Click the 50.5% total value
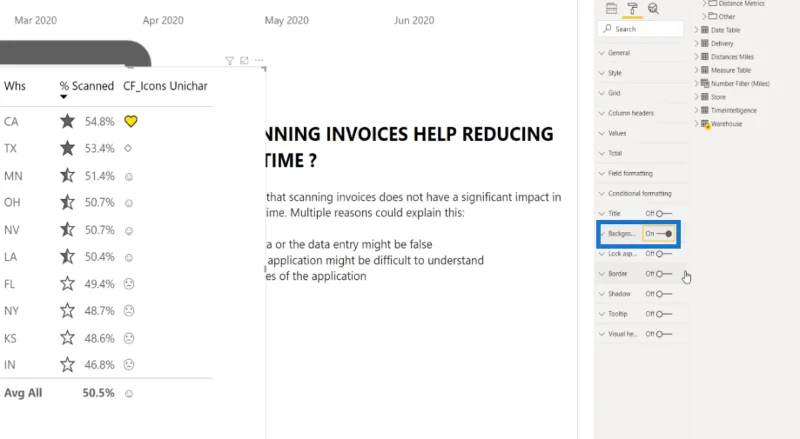The image size is (800, 439). [98, 393]
